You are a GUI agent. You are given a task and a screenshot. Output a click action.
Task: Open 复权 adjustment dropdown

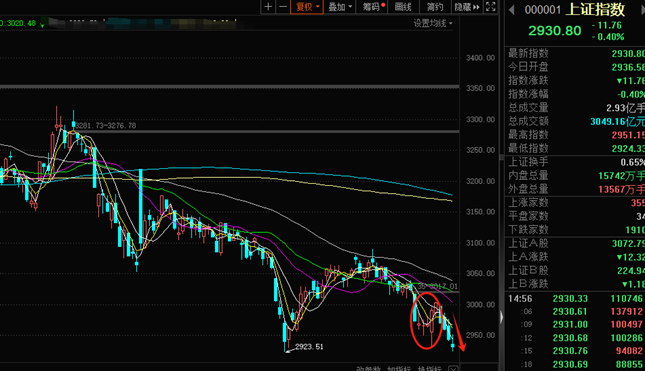(307, 7)
